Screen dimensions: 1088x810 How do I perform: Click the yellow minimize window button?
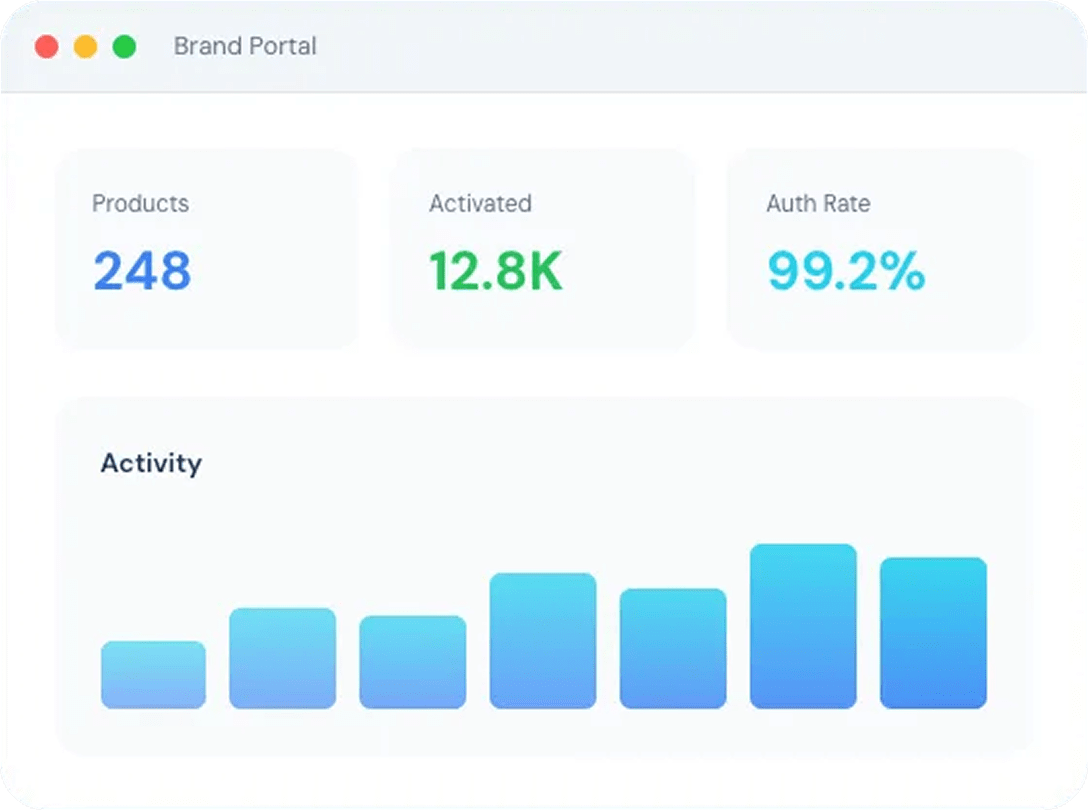pyautogui.click(x=85, y=47)
